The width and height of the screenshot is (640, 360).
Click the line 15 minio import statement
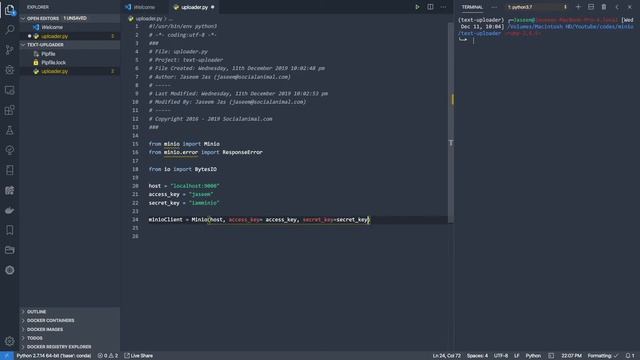(x=184, y=144)
